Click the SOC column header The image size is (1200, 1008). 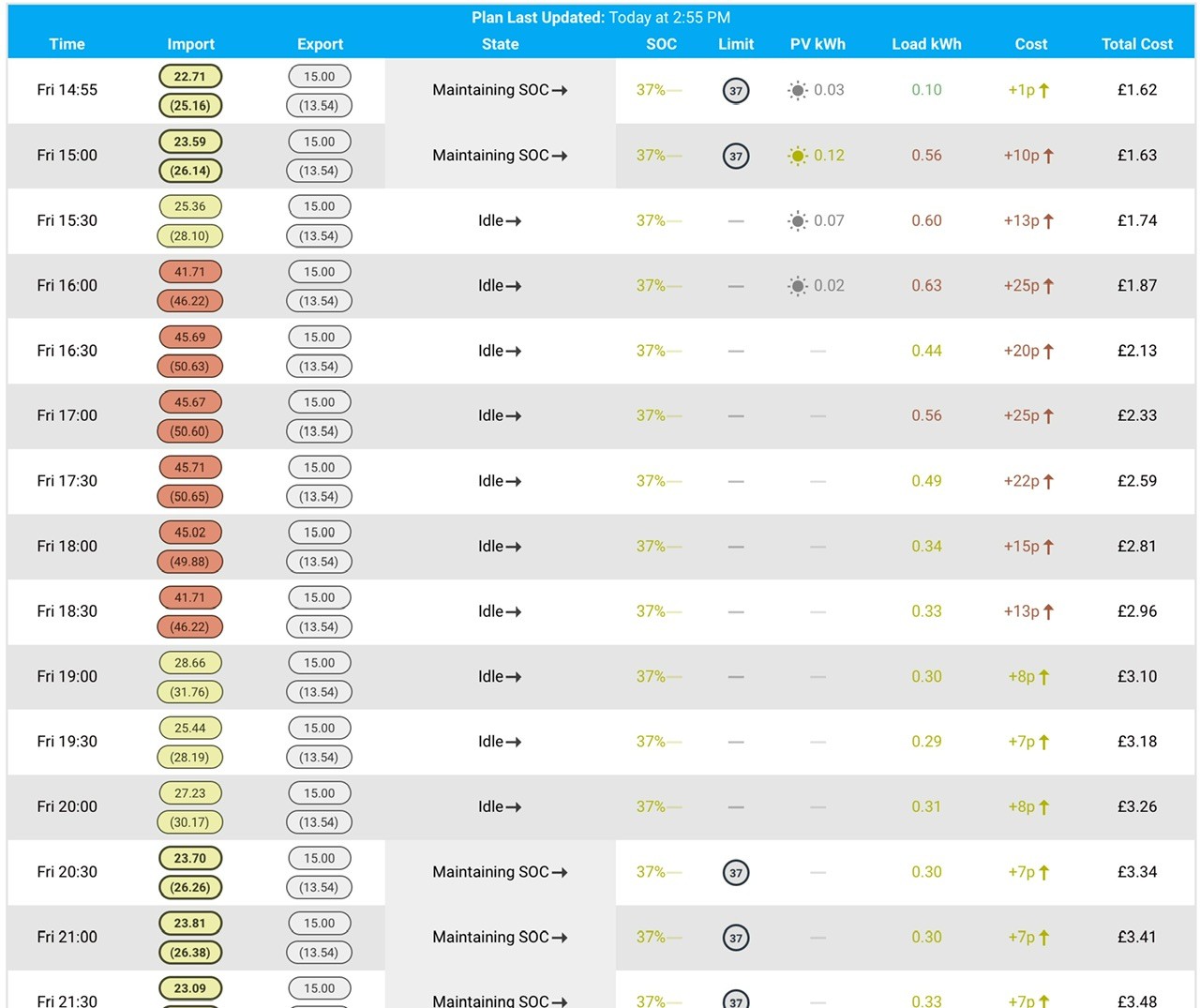(x=661, y=44)
